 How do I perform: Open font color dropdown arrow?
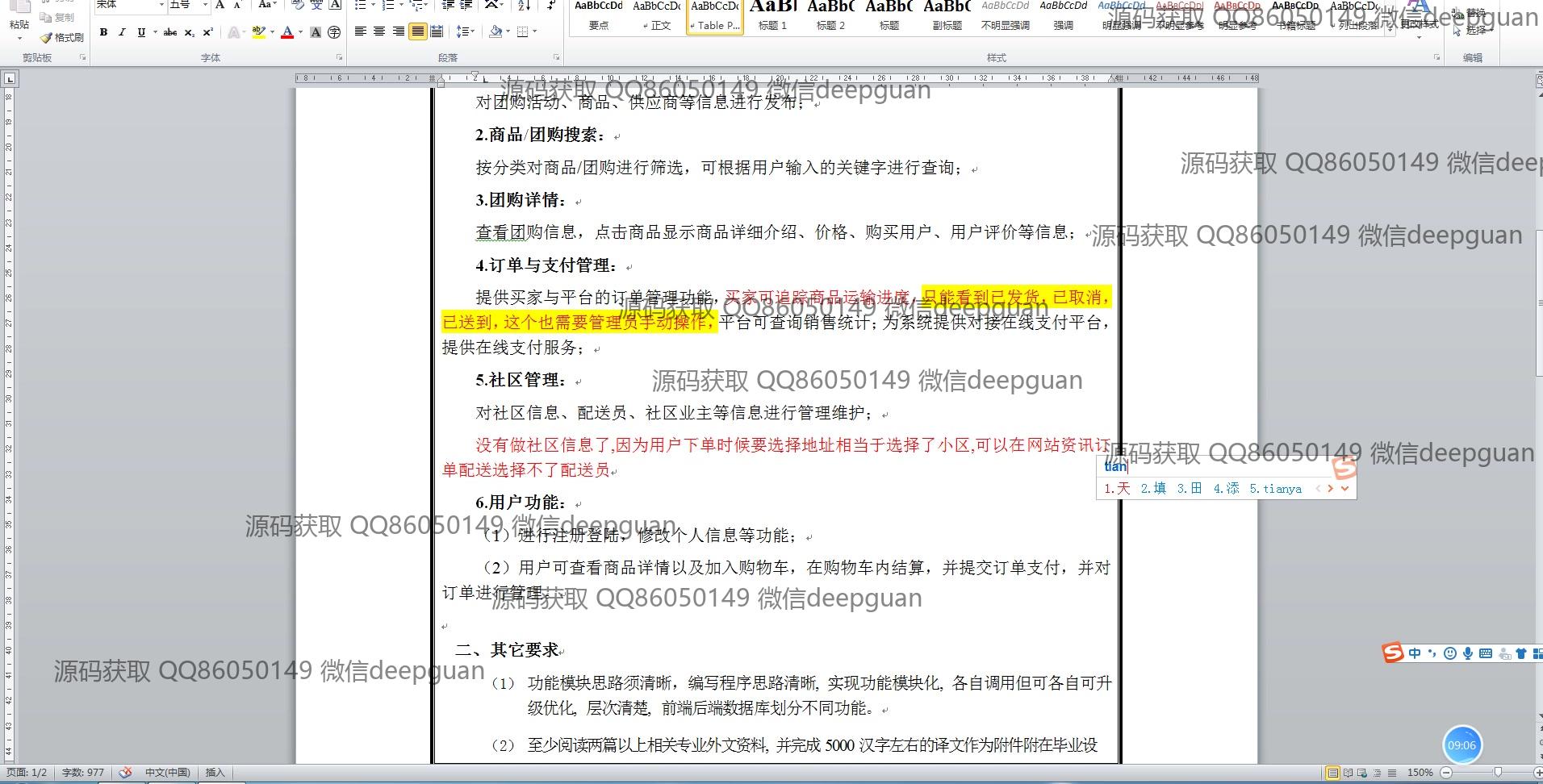pos(300,32)
